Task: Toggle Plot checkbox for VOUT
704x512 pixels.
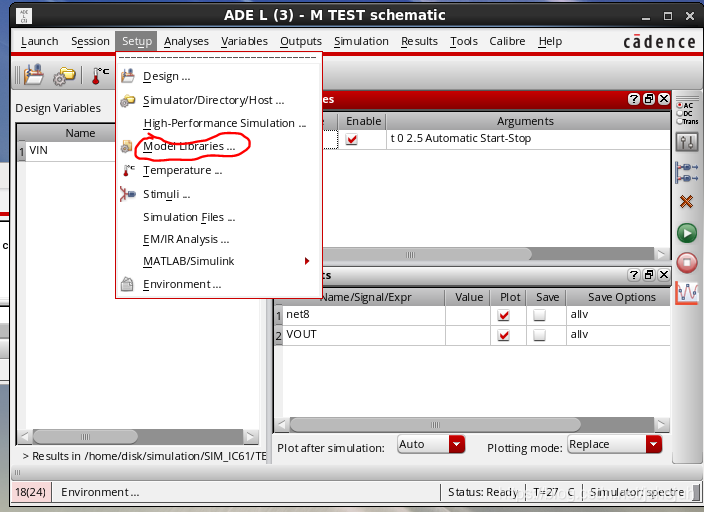Action: point(504,335)
